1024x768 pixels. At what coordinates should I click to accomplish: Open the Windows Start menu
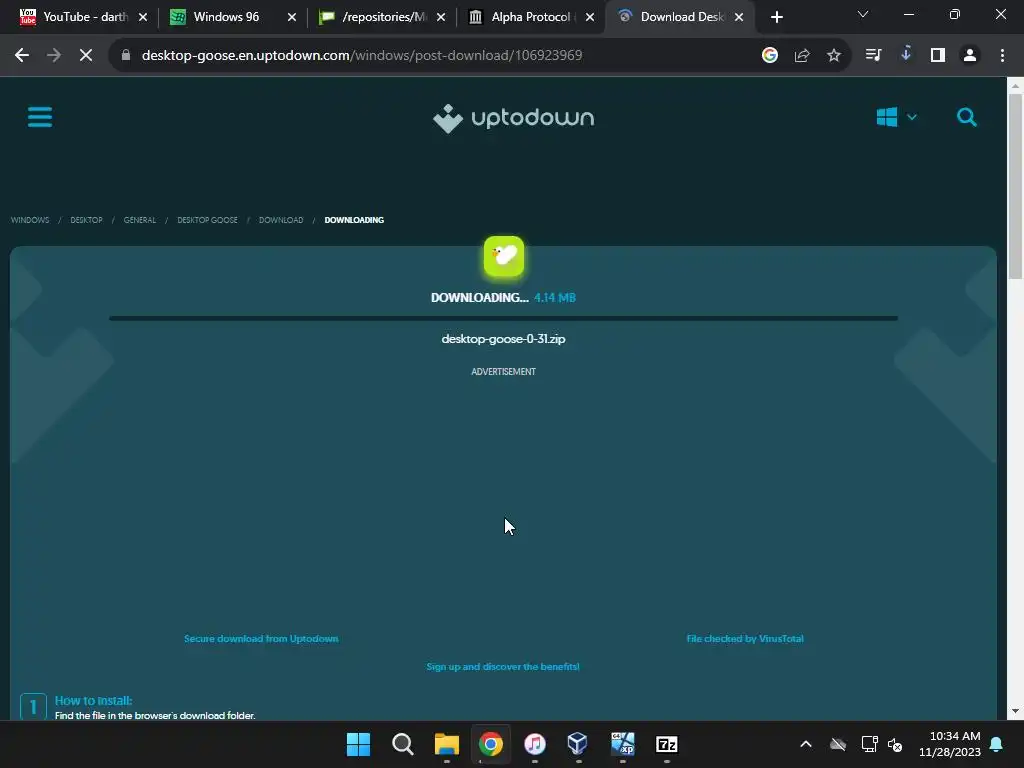pos(358,744)
